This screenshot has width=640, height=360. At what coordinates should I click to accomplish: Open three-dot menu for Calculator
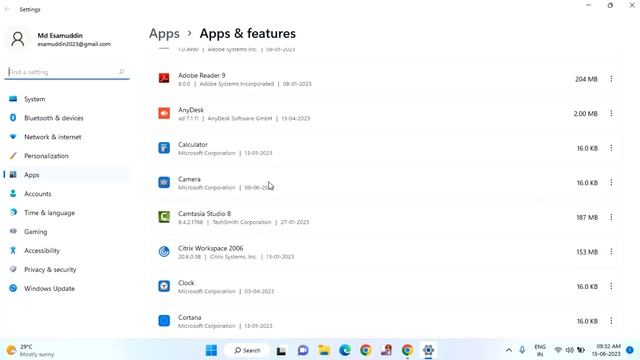[x=611, y=148]
